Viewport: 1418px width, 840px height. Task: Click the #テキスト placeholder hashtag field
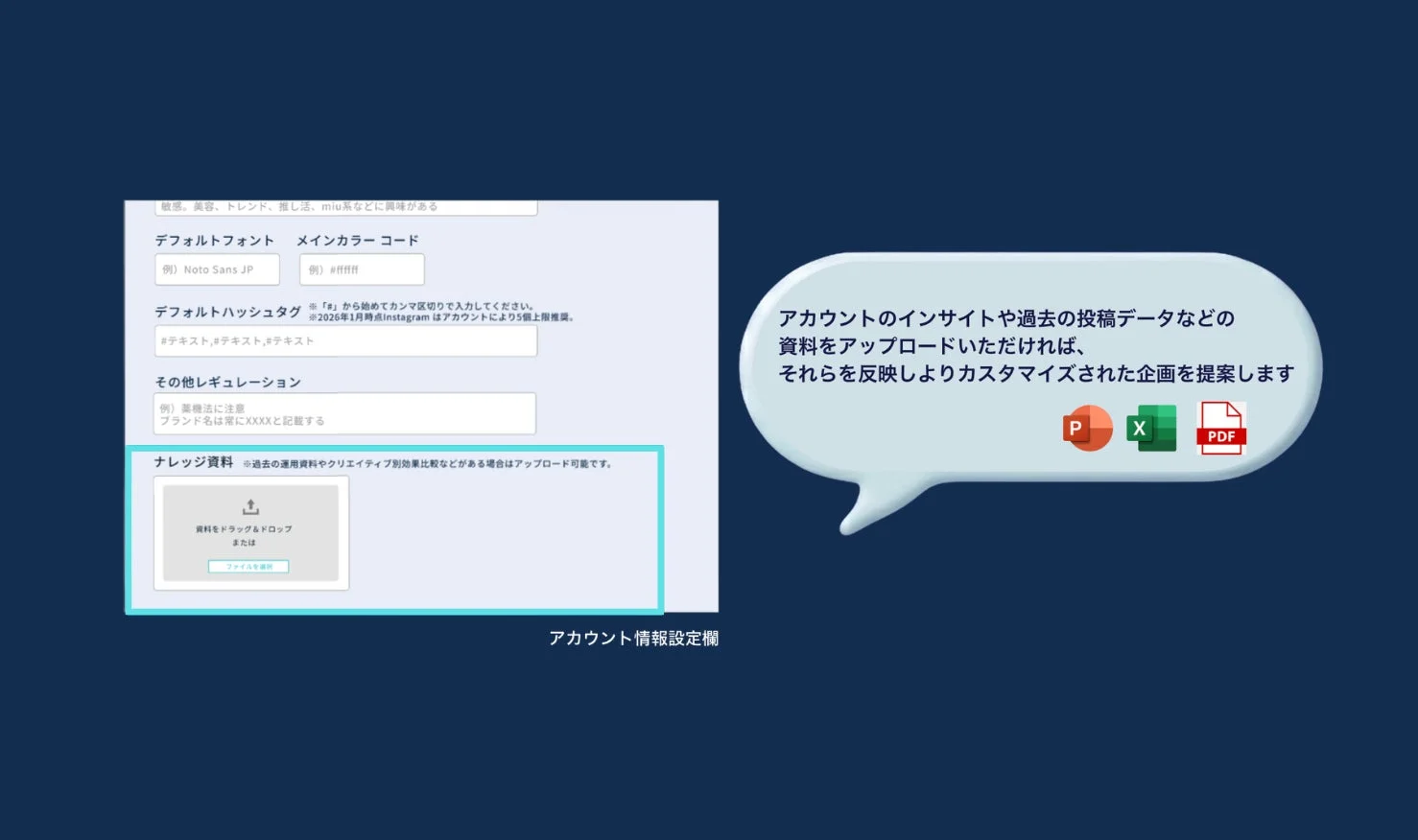click(345, 340)
